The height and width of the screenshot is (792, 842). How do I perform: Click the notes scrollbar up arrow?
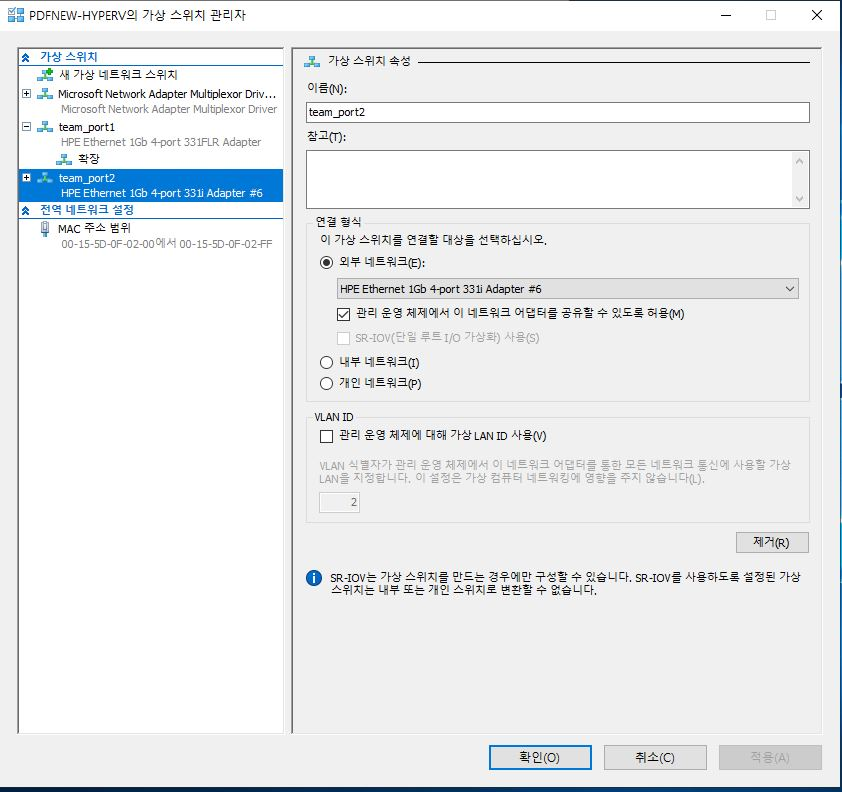[800, 161]
